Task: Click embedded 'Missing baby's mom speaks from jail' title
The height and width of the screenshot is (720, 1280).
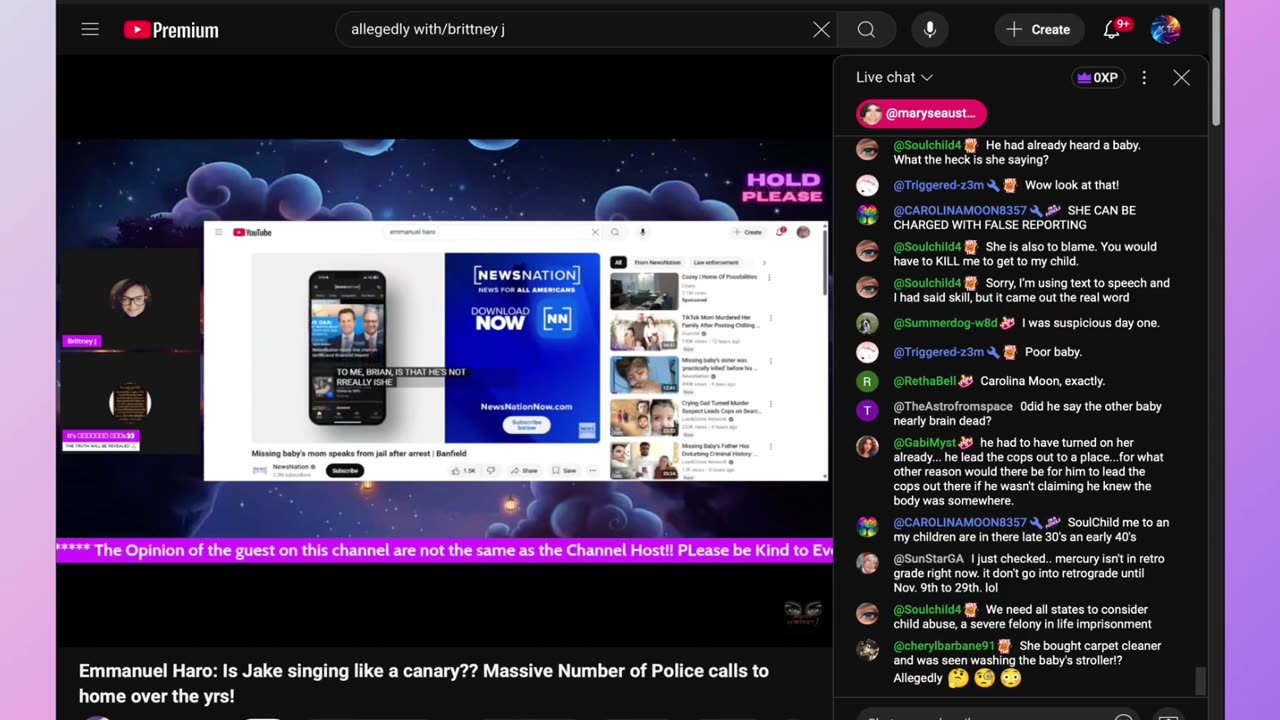Action: coord(359,453)
